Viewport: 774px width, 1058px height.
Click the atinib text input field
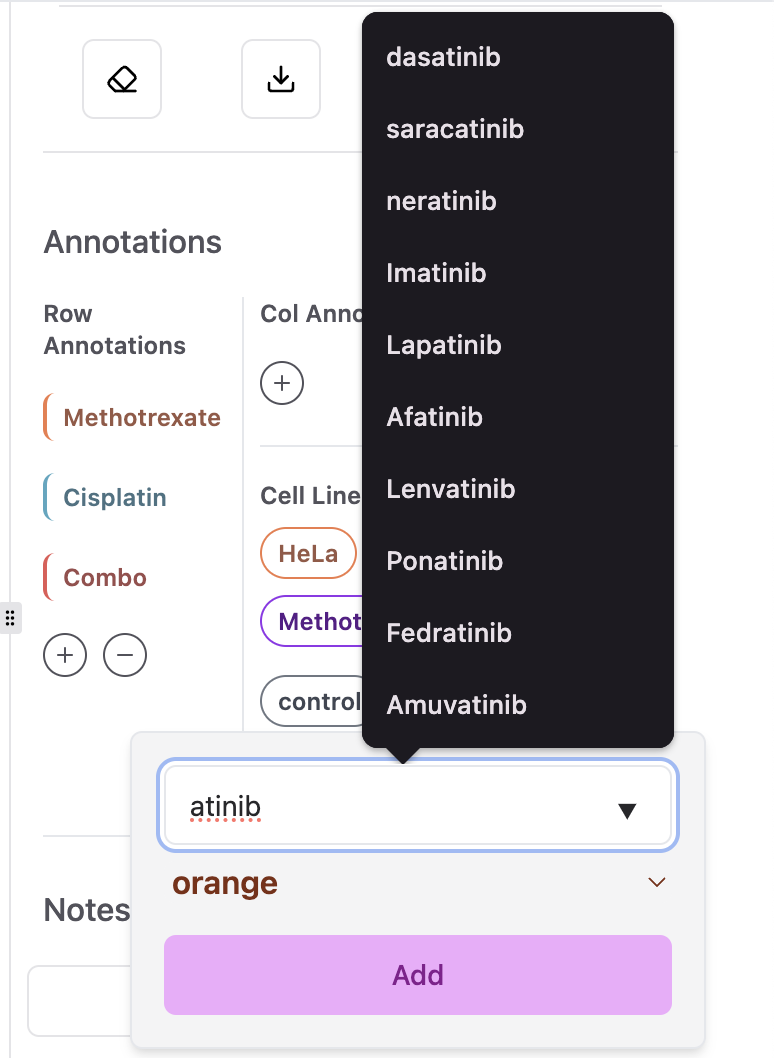point(390,807)
